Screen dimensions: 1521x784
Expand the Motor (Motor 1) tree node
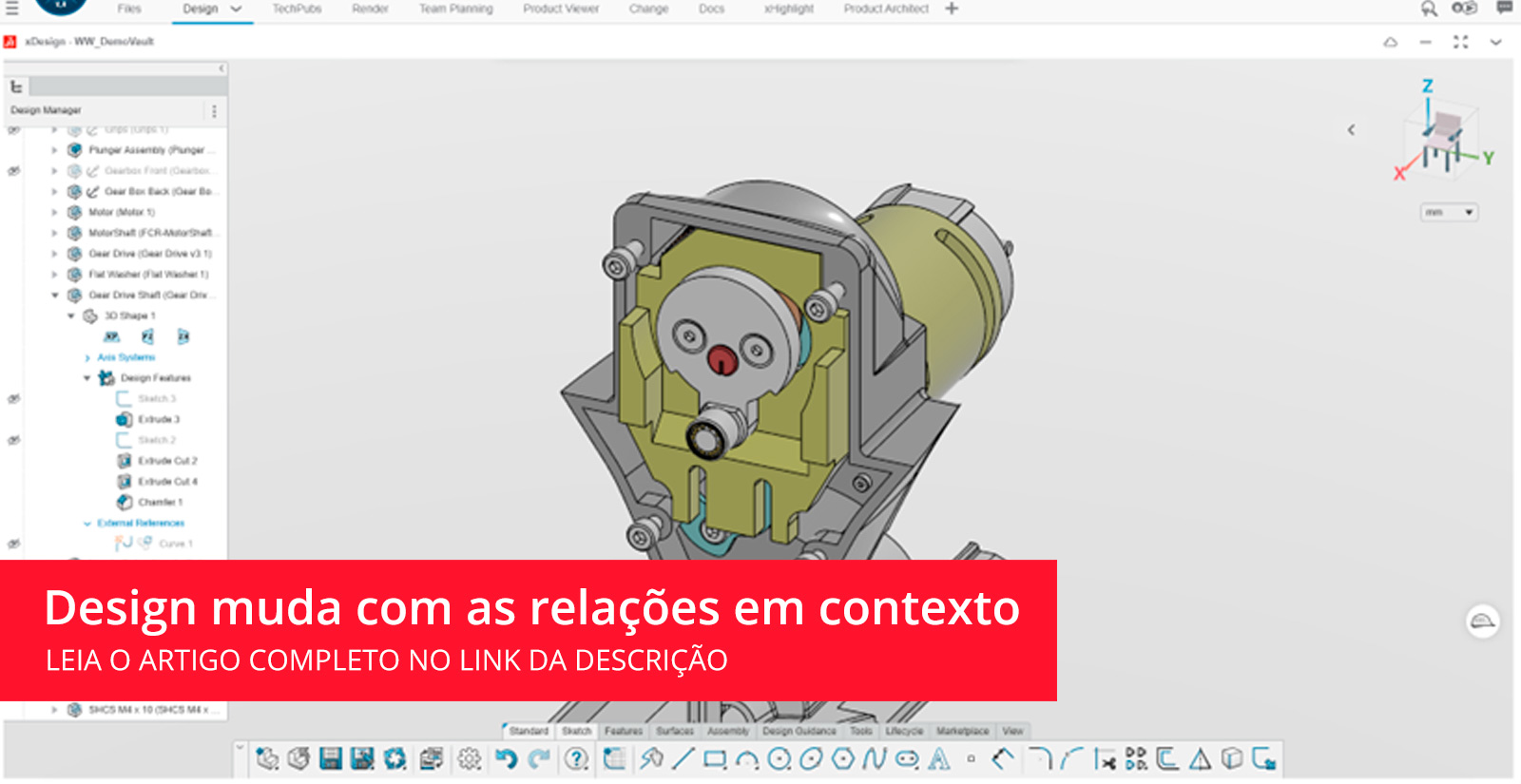(x=54, y=213)
